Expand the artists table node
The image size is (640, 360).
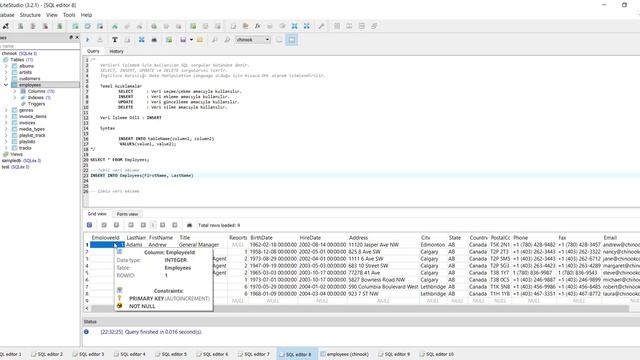point(6,72)
